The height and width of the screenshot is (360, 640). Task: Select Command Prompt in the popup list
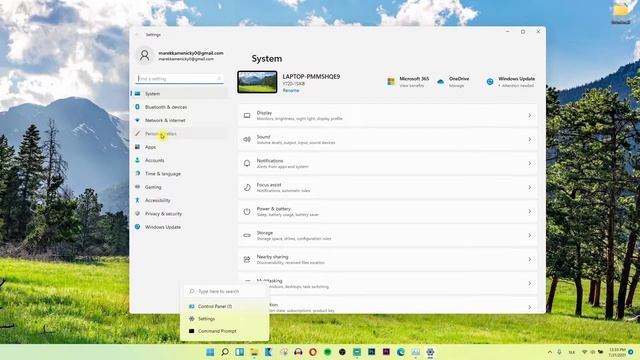(x=224, y=331)
